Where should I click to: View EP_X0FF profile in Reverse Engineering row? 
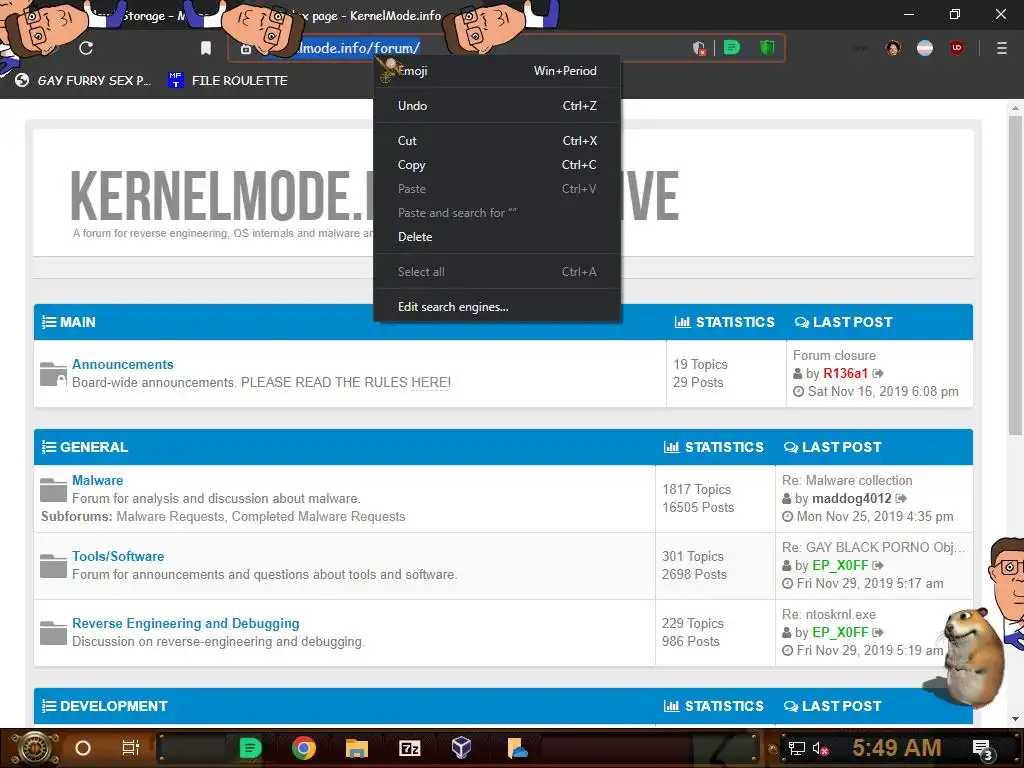click(840, 633)
